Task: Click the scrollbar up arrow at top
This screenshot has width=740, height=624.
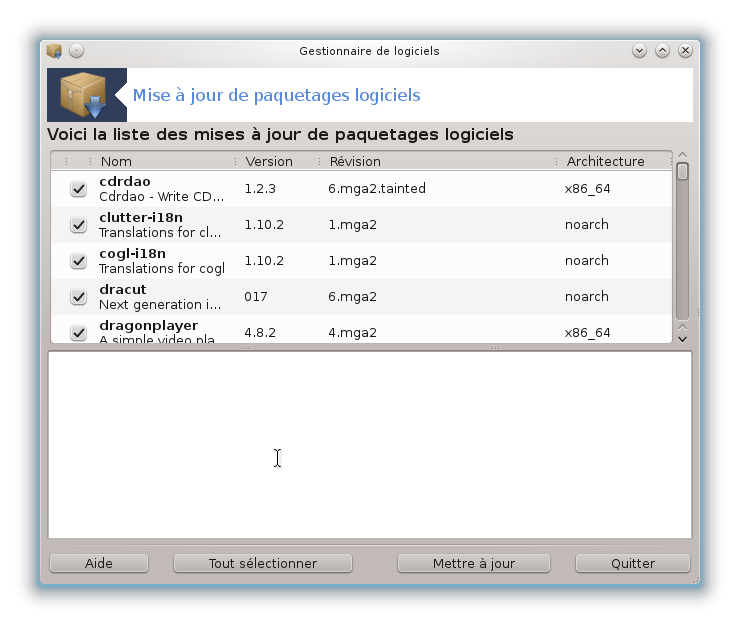Action: click(x=682, y=155)
